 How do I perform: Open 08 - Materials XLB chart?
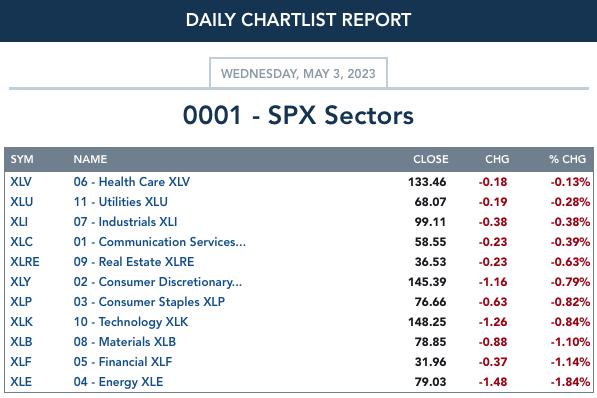pyautogui.click(x=125, y=342)
